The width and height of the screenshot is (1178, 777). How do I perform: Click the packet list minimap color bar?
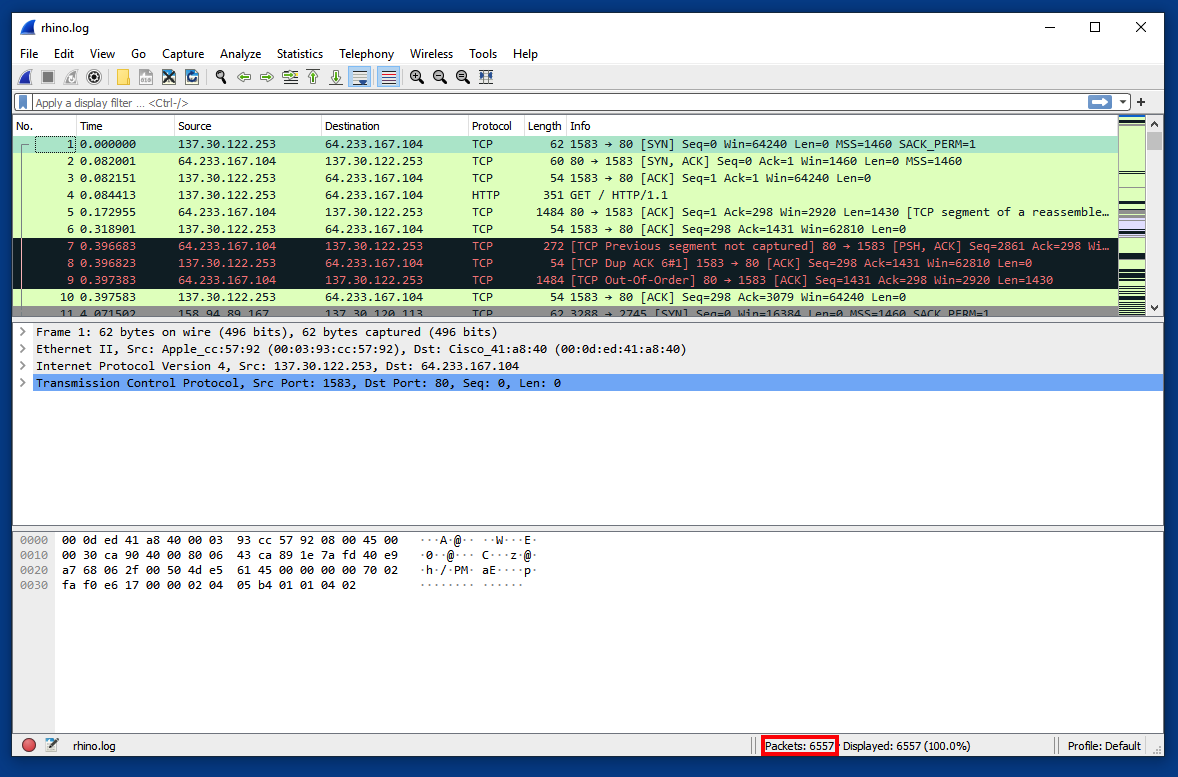pos(1131,214)
